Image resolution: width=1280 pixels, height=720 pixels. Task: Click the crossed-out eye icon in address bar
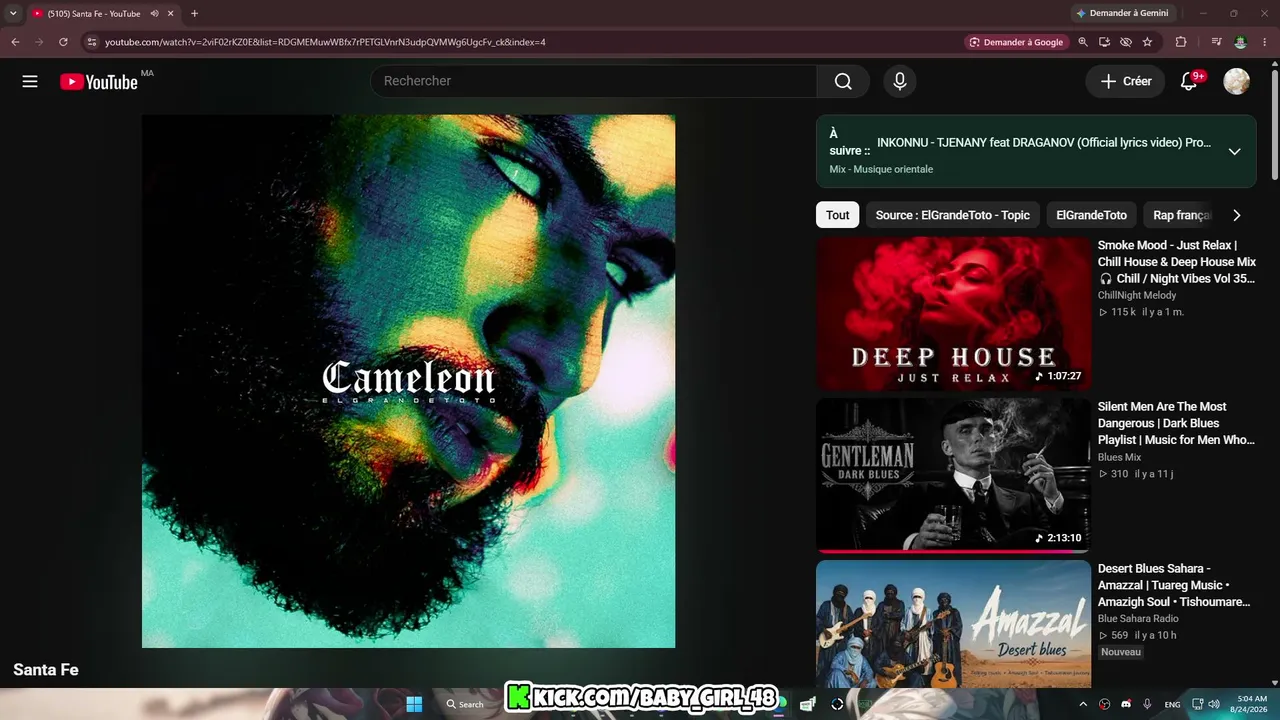[1126, 42]
